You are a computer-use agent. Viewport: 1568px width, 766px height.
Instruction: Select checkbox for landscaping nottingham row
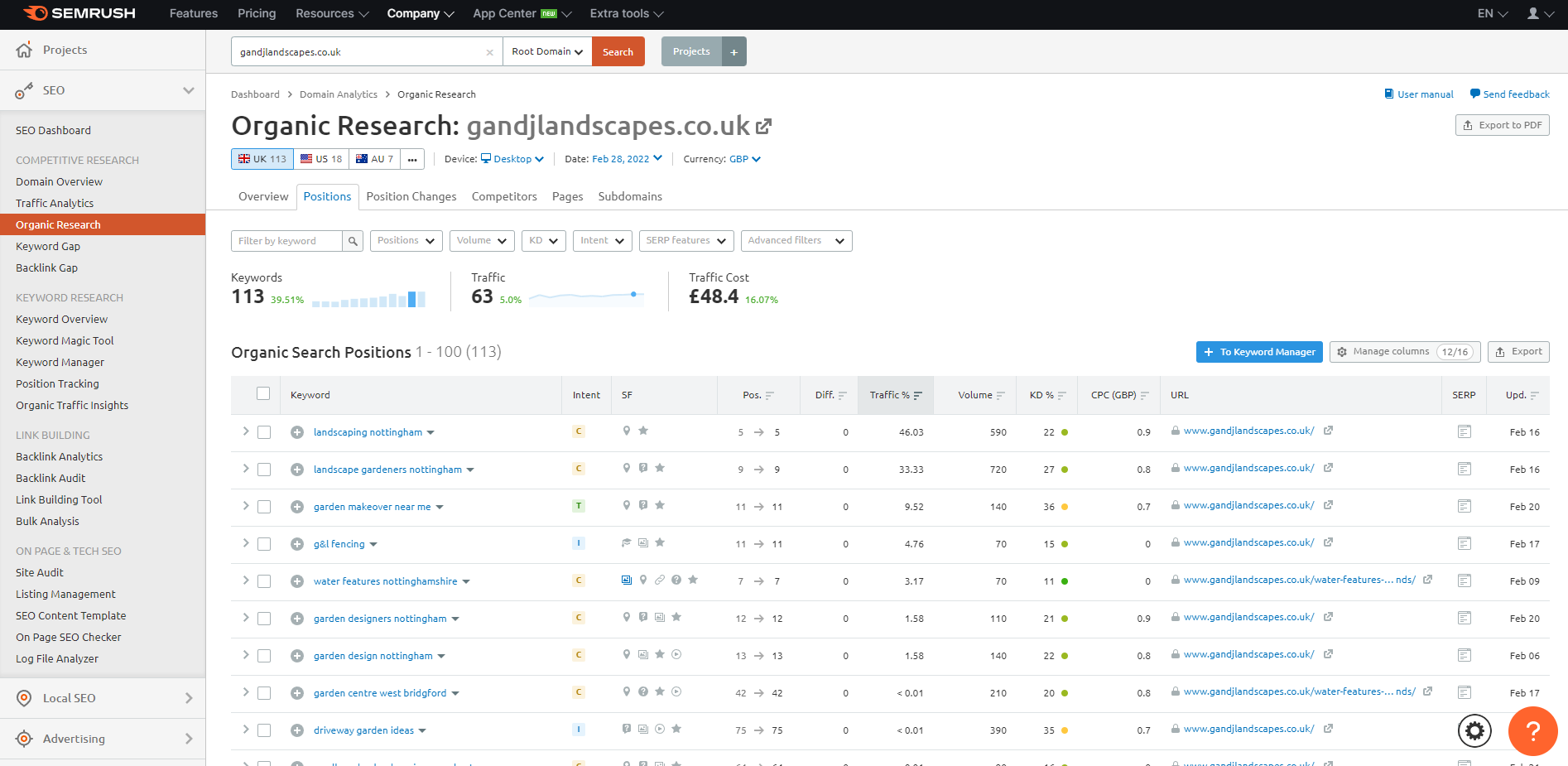click(264, 431)
